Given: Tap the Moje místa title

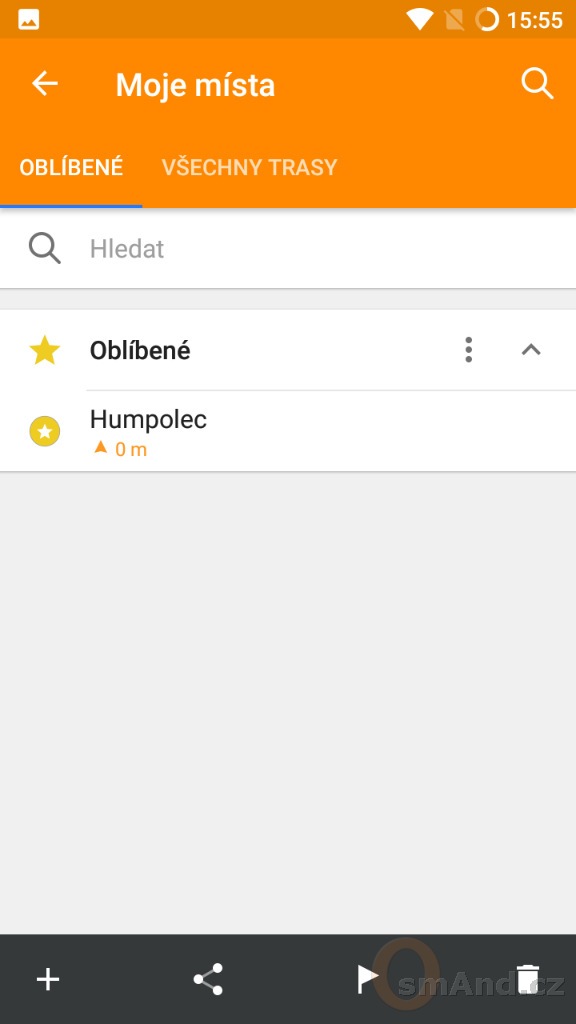Looking at the screenshot, I should pyautogui.click(x=195, y=85).
